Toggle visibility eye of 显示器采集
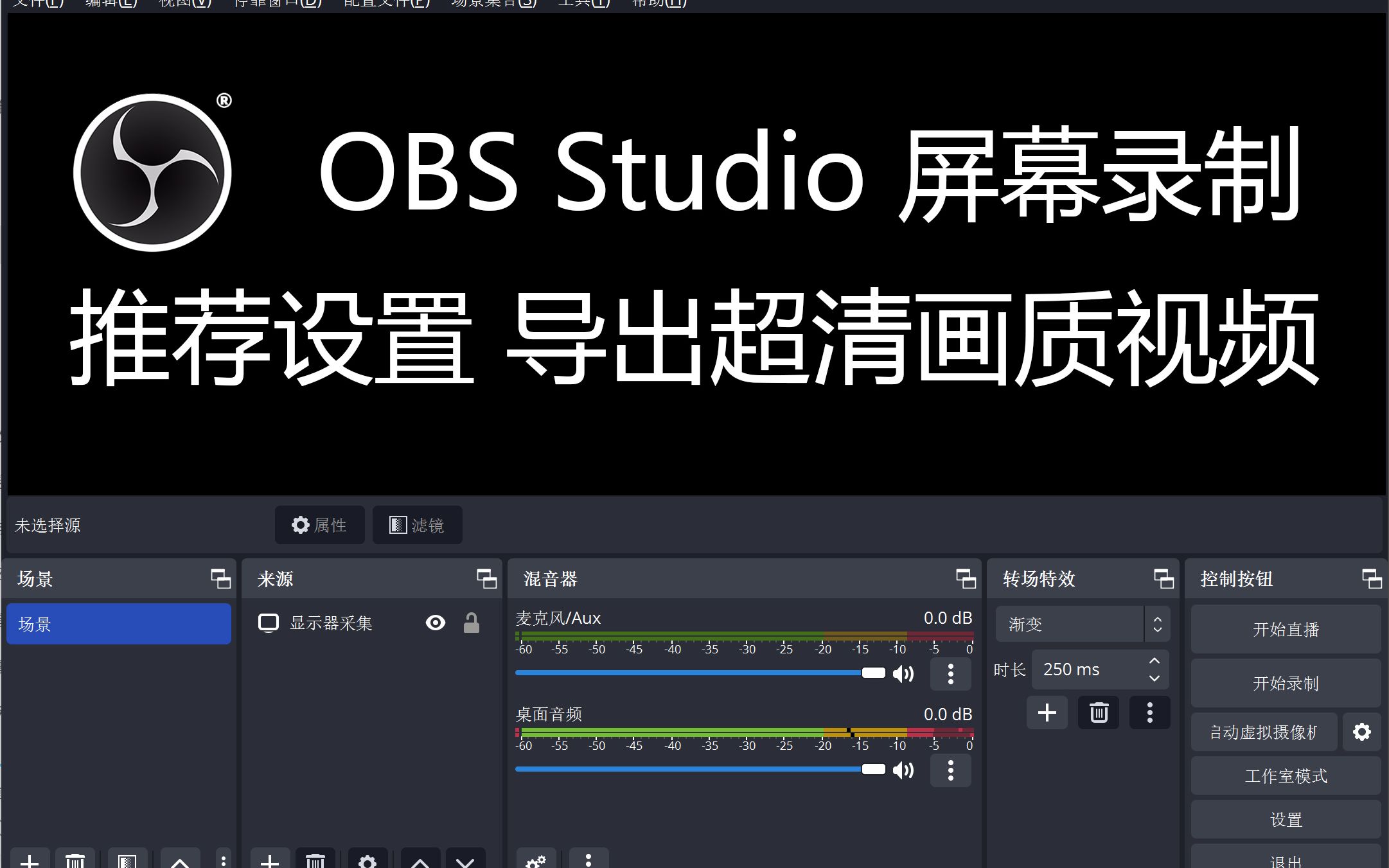1389x868 pixels. tap(436, 623)
